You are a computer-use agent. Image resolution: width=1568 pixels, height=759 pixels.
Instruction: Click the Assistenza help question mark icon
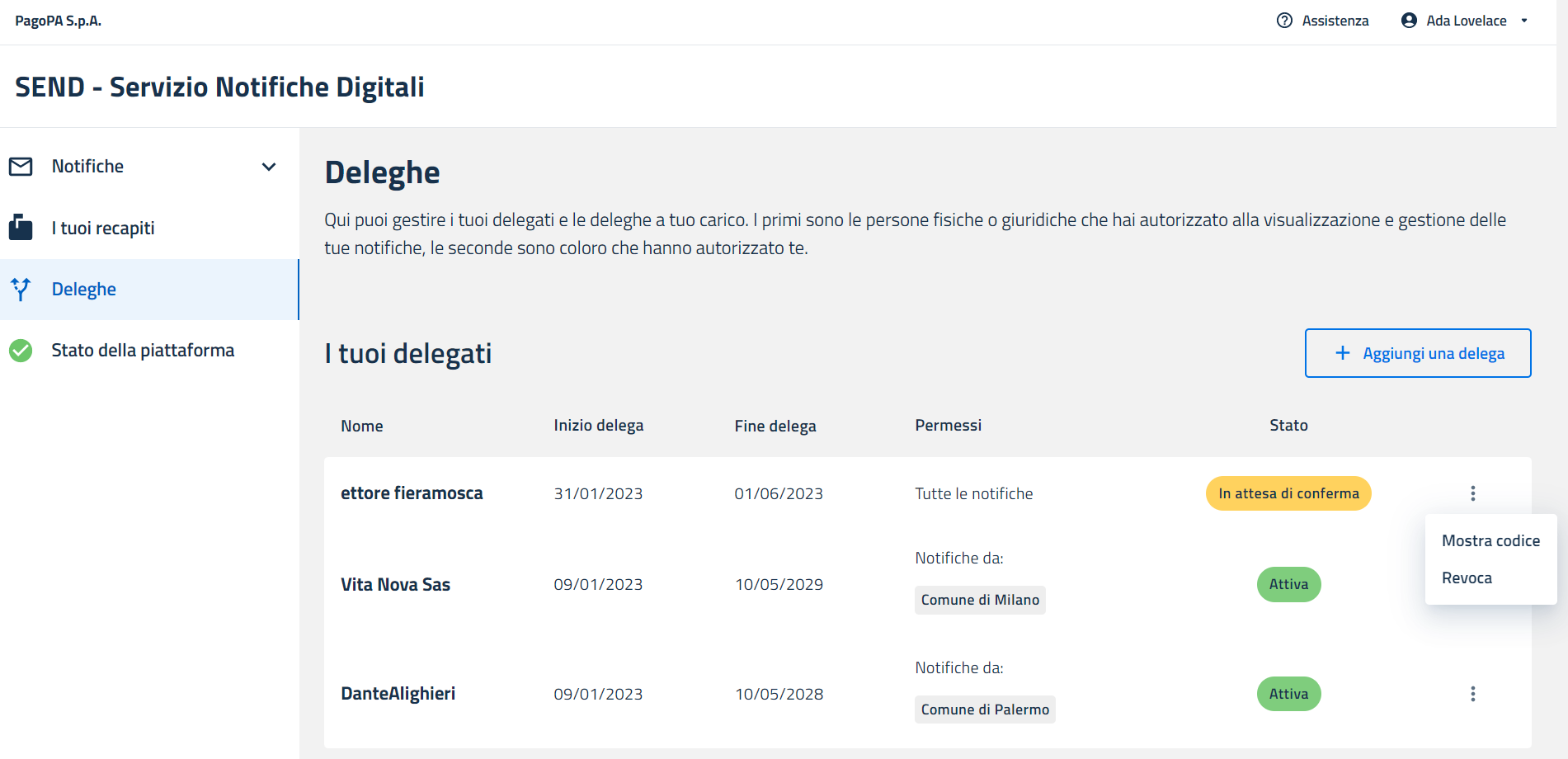click(x=1284, y=21)
